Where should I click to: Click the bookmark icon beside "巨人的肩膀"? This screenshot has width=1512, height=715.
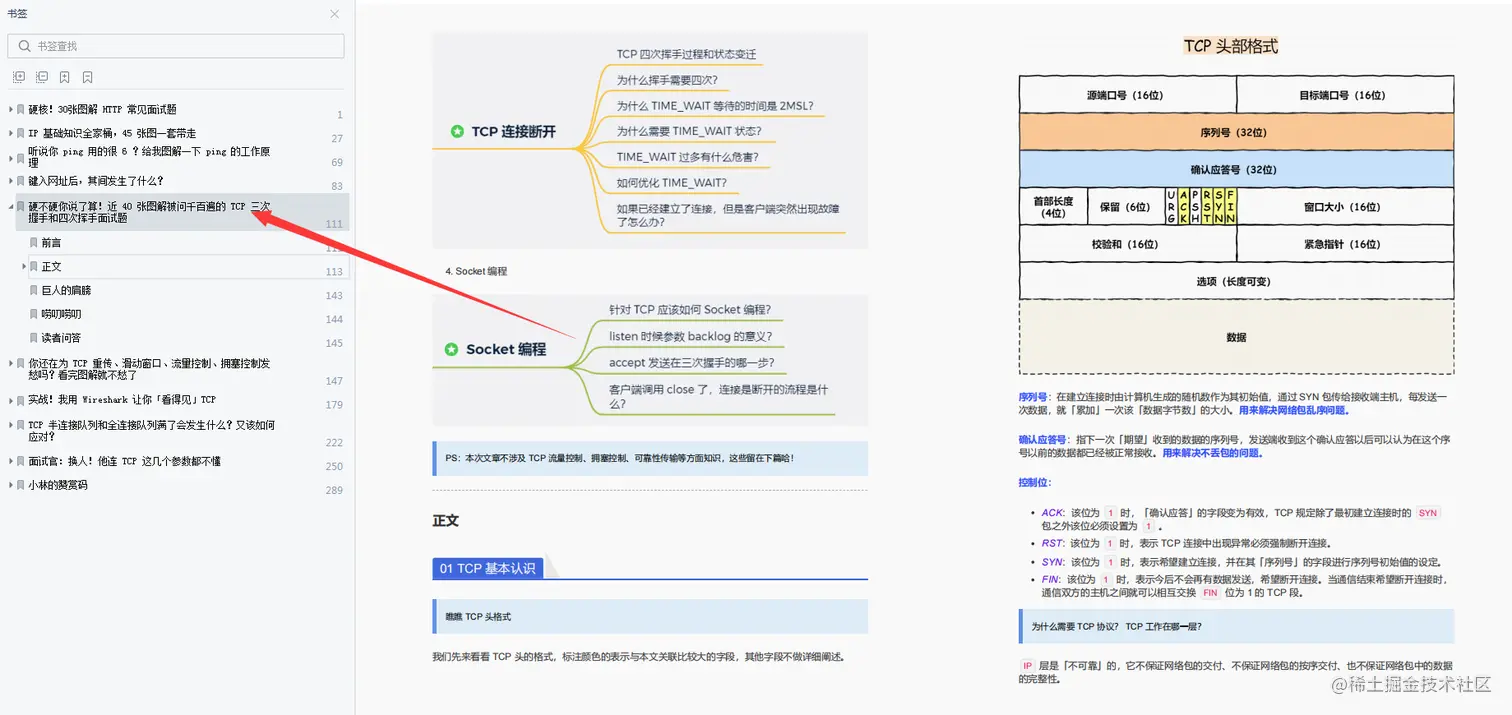point(33,290)
